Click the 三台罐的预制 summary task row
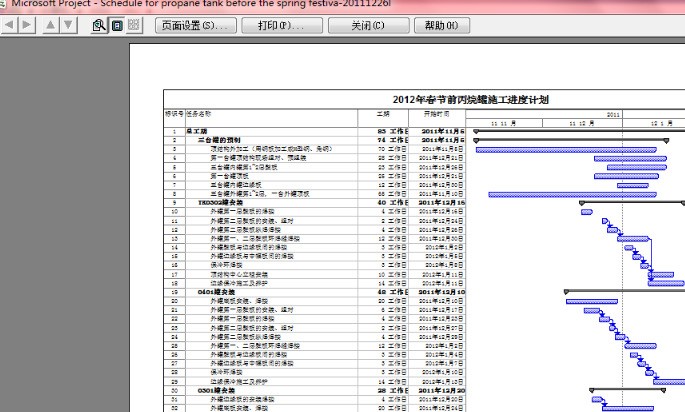The image size is (685, 412). (x=219, y=140)
